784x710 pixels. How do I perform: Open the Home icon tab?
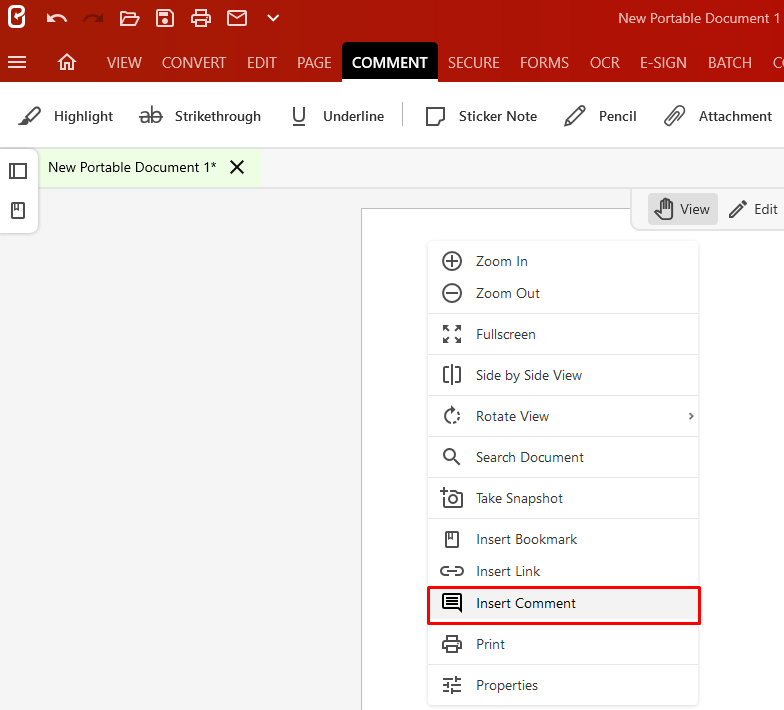click(x=67, y=62)
